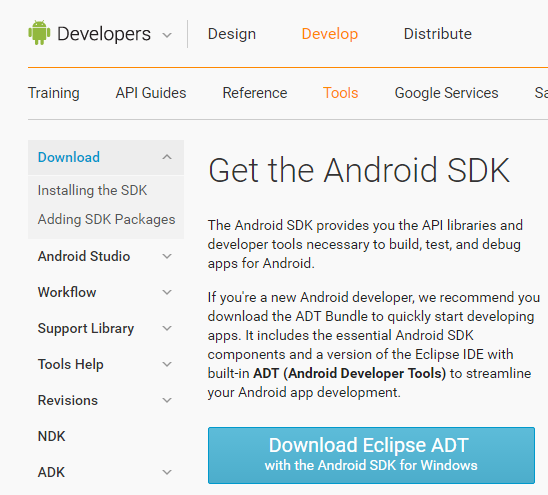Viewport: 548px width, 495px height.
Task: Click bold text ADT (Android Developer Tools)
Action: coord(349,373)
